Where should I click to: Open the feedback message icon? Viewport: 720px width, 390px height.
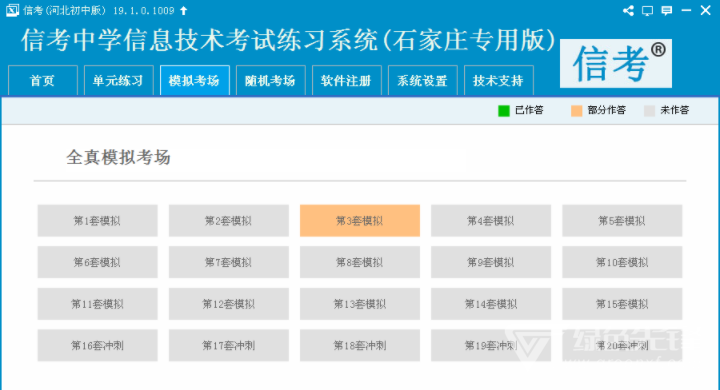(667, 11)
